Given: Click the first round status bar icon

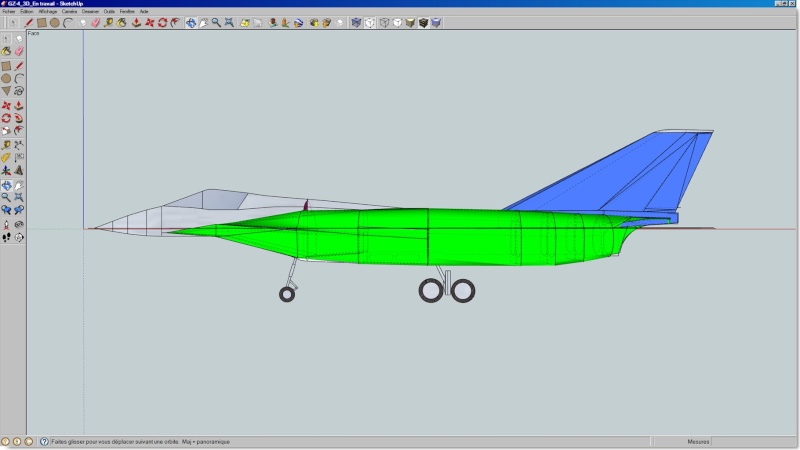Looking at the screenshot, I should [x=6, y=442].
